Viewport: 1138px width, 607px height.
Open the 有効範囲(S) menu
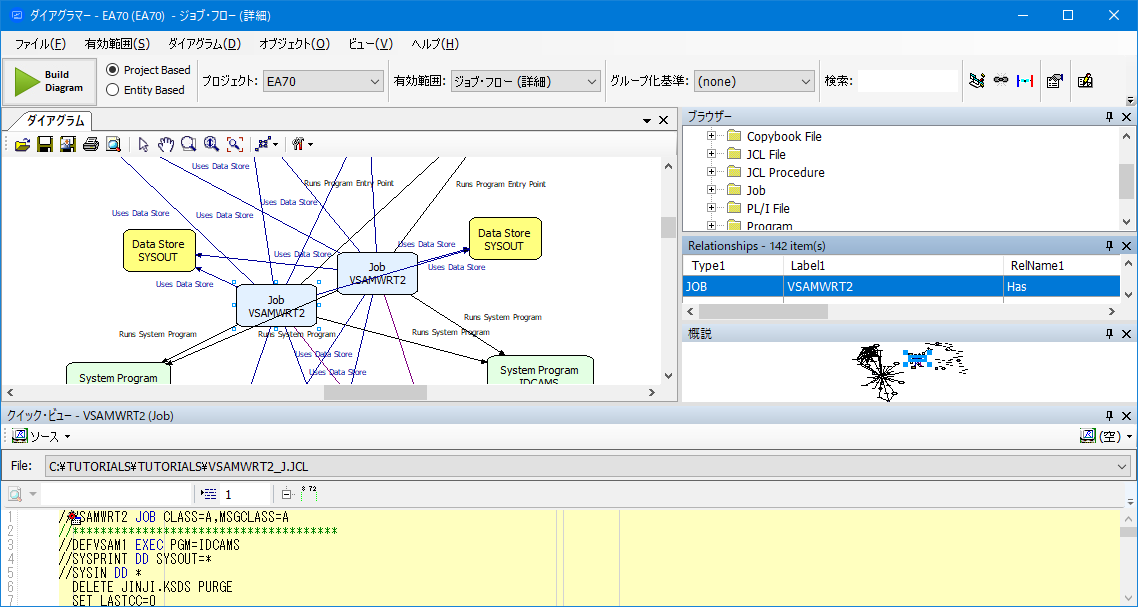(117, 44)
